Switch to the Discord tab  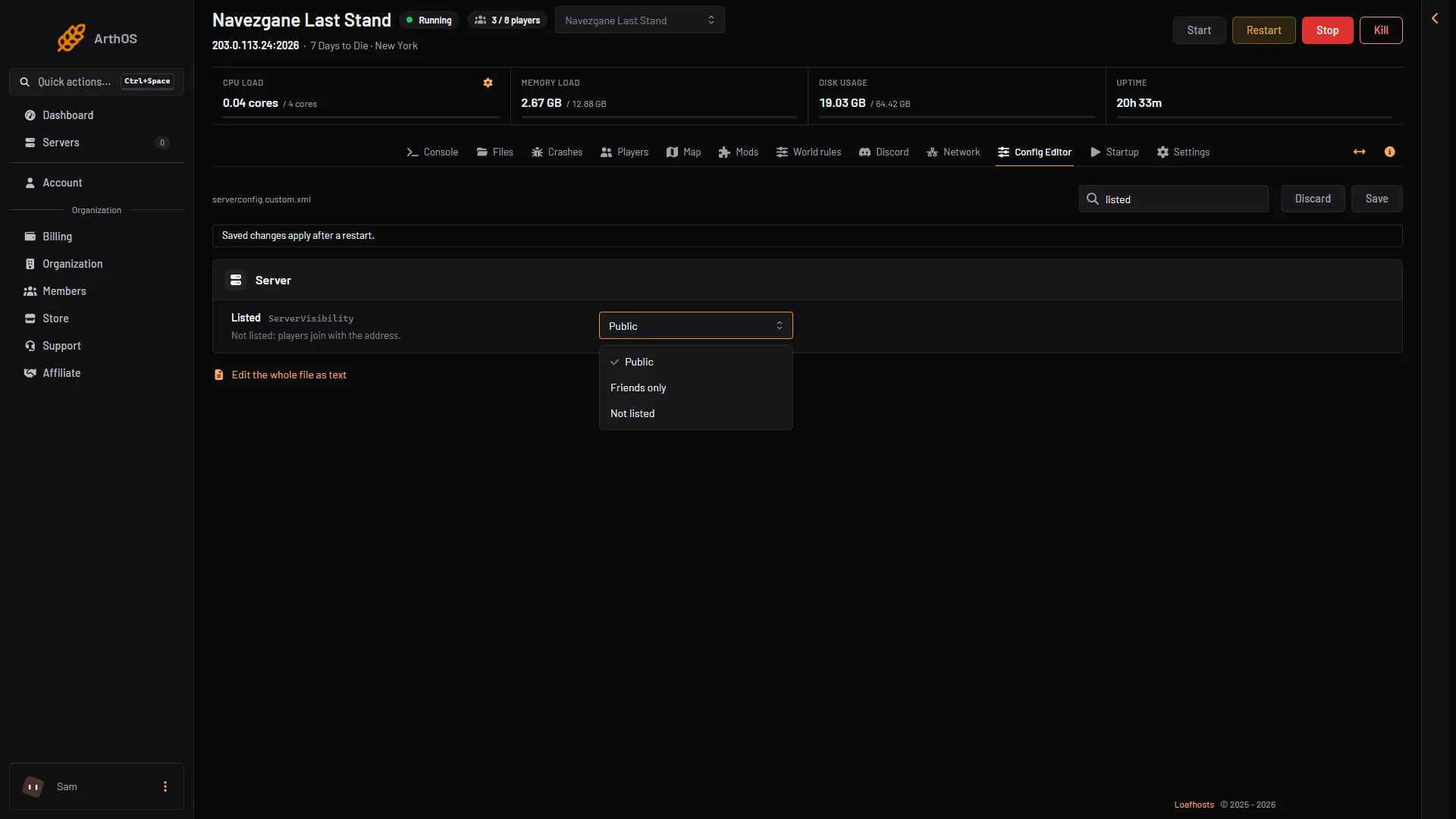click(883, 152)
